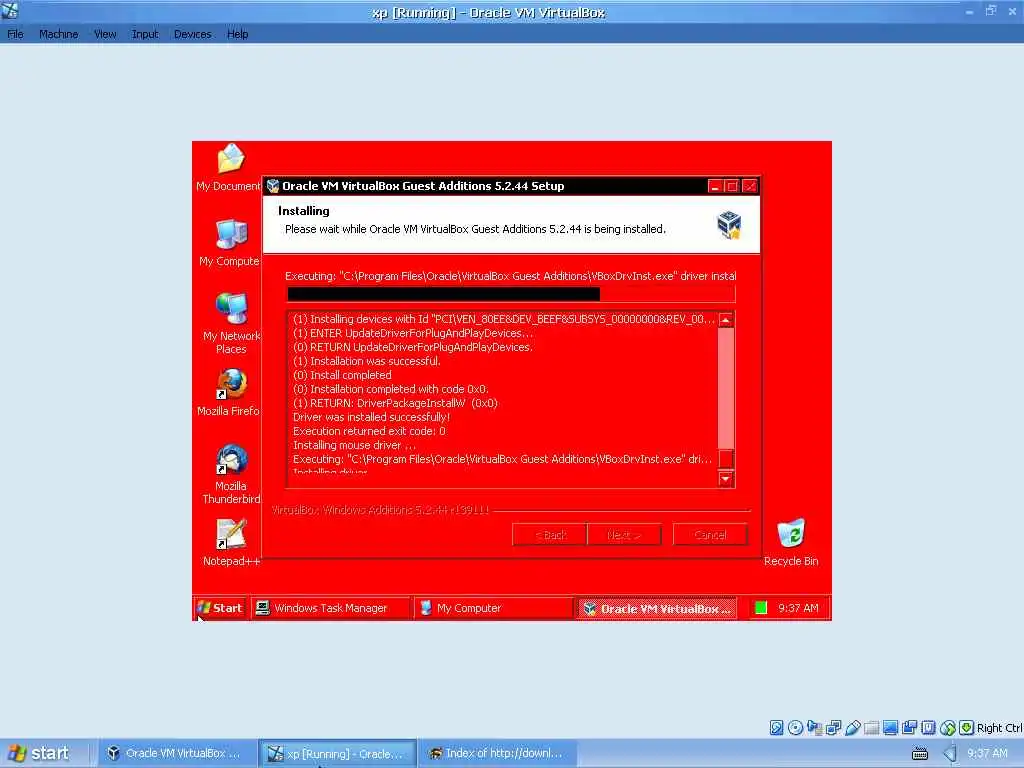Click the install log scroll down arrow
Image resolution: width=1024 pixels, height=768 pixels.
(726, 479)
